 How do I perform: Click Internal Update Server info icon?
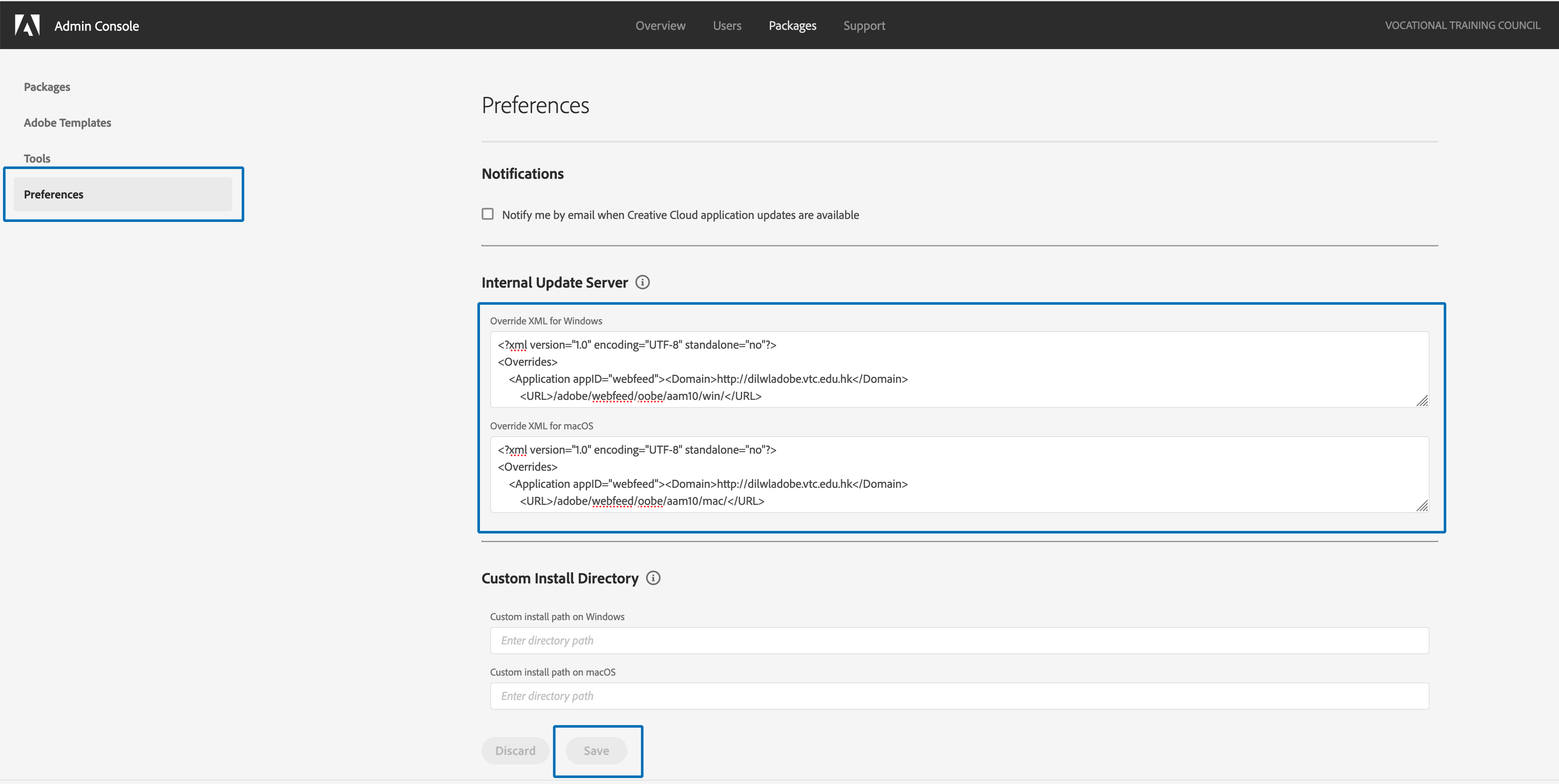643,283
